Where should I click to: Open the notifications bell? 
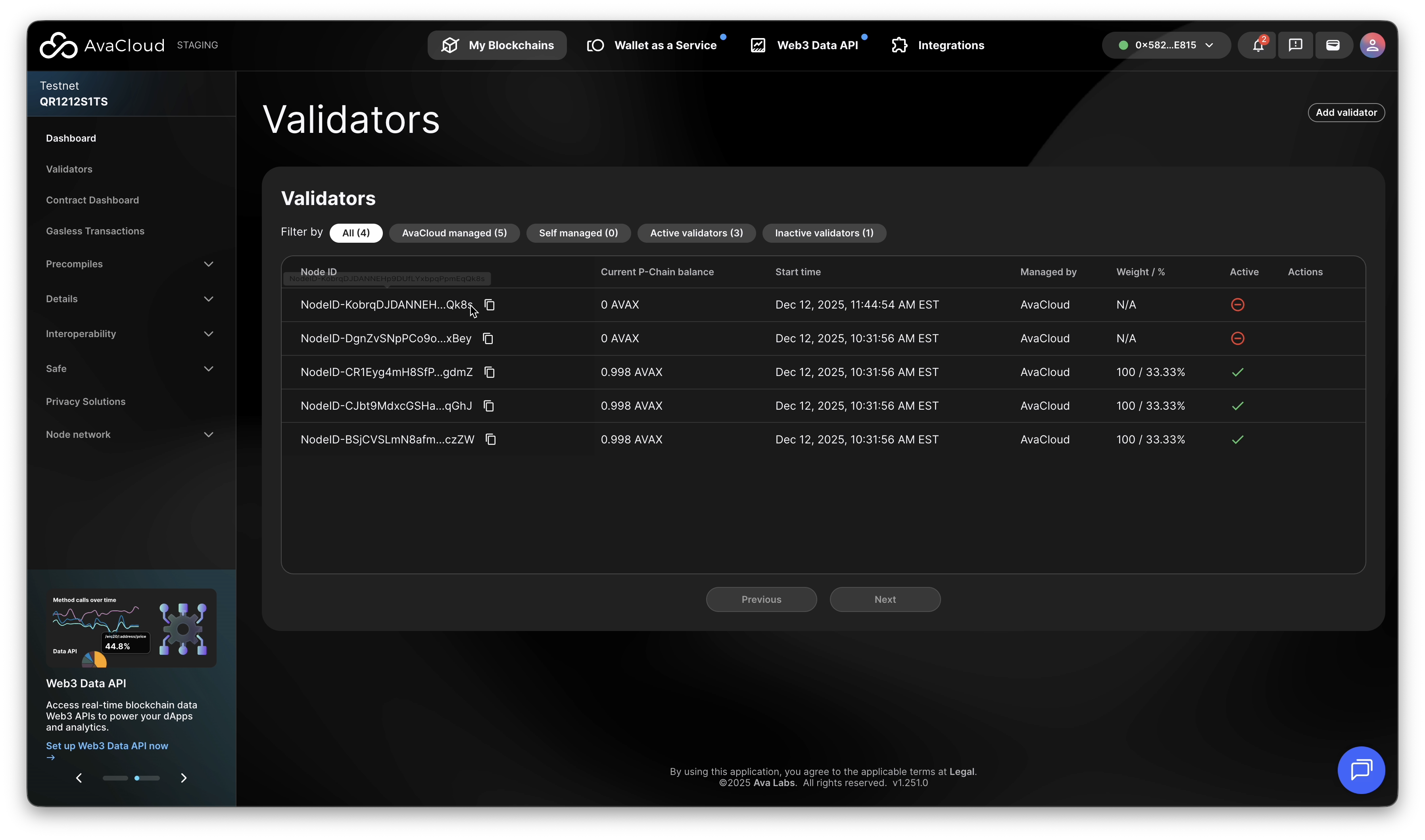click(x=1258, y=45)
